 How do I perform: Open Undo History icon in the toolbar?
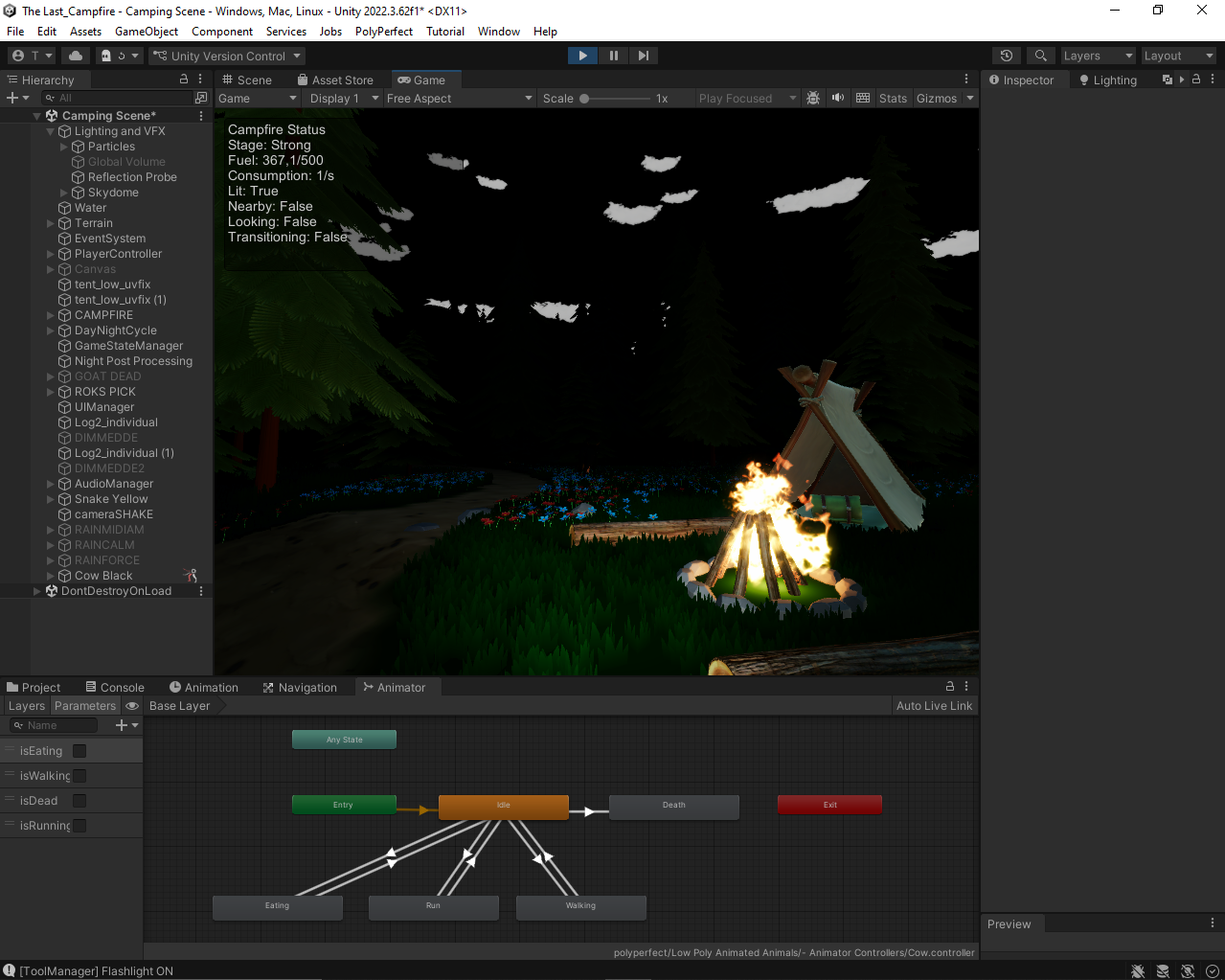pyautogui.click(x=1007, y=56)
